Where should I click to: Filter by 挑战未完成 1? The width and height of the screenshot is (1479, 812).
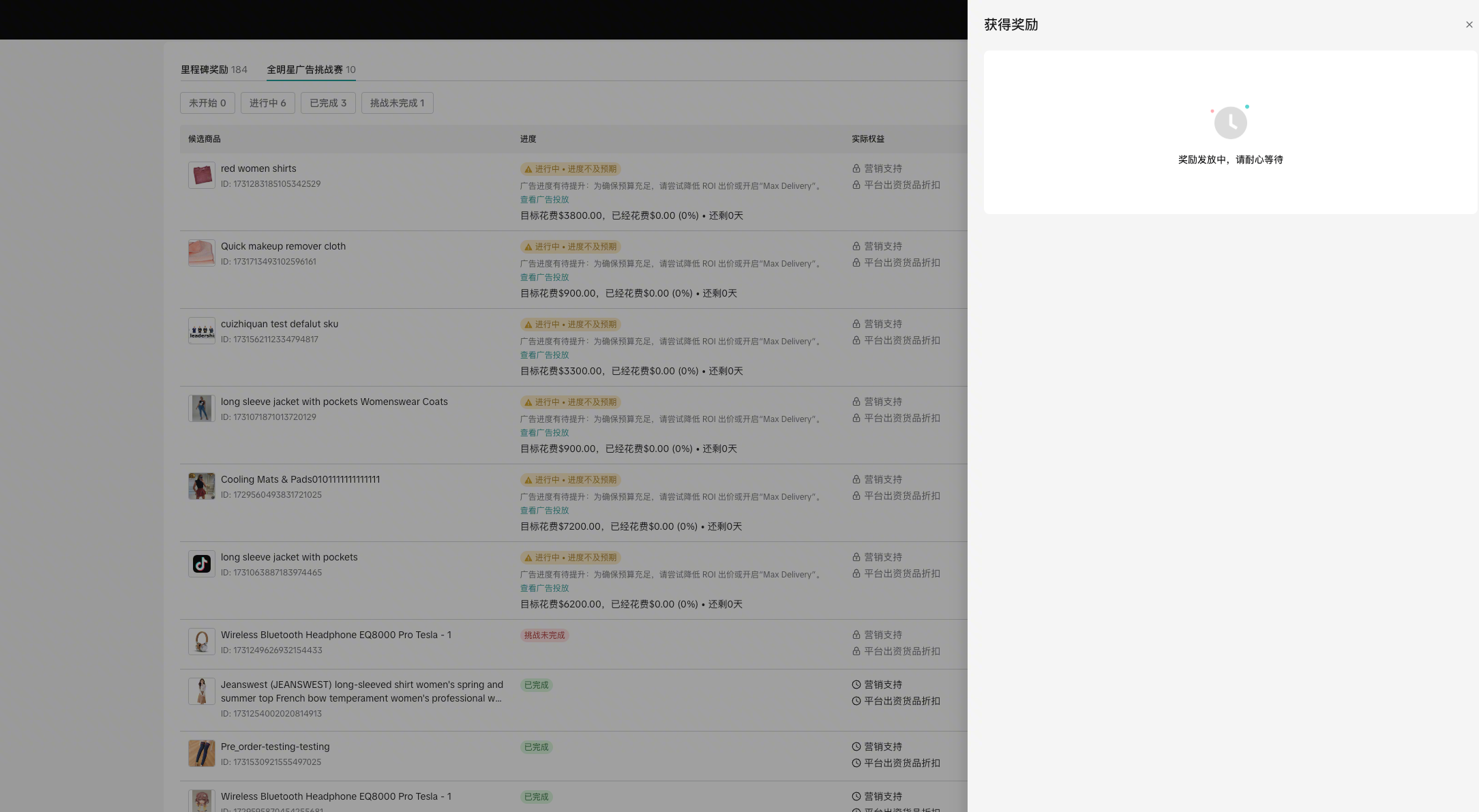pyautogui.click(x=397, y=103)
